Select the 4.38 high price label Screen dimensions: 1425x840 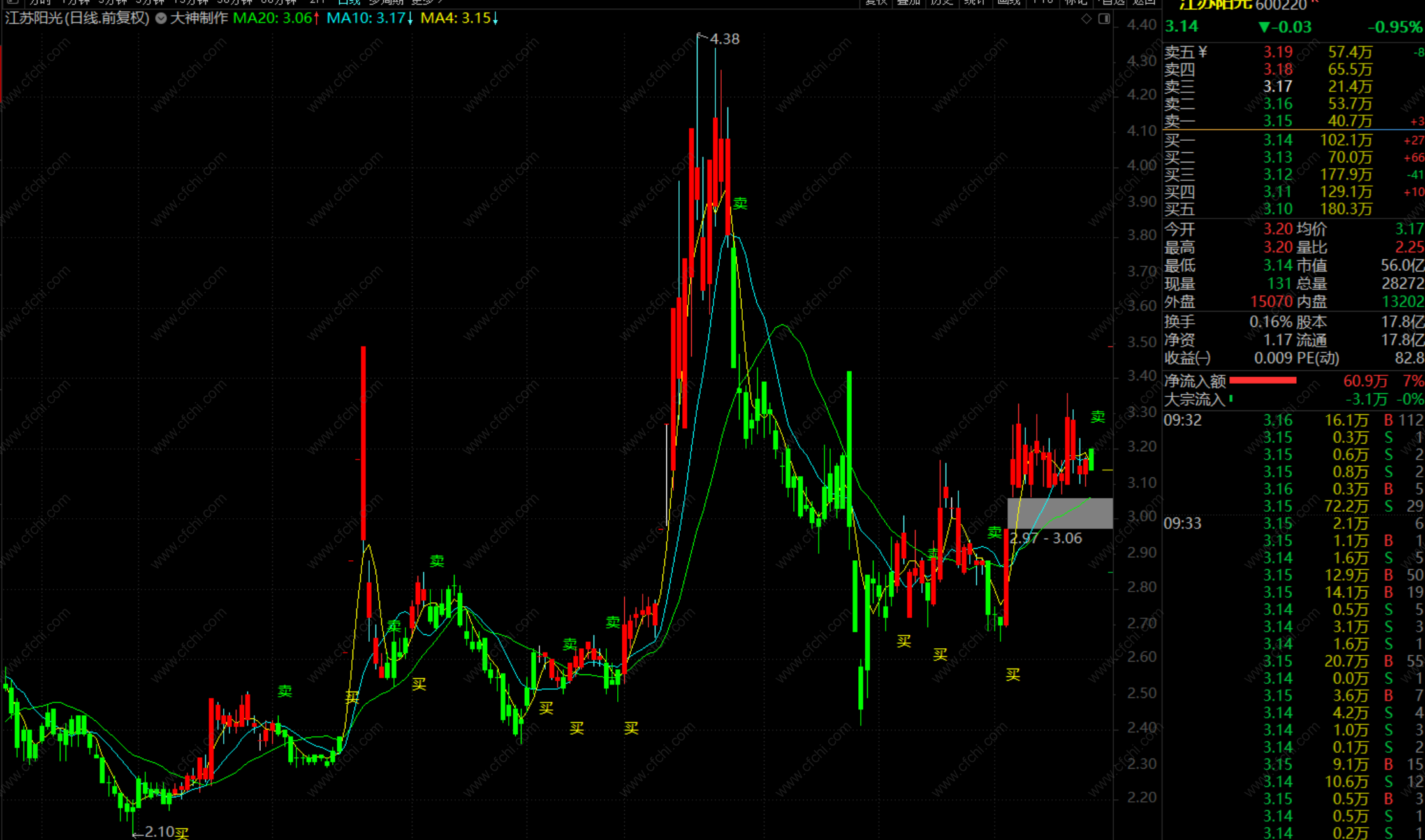(724, 40)
